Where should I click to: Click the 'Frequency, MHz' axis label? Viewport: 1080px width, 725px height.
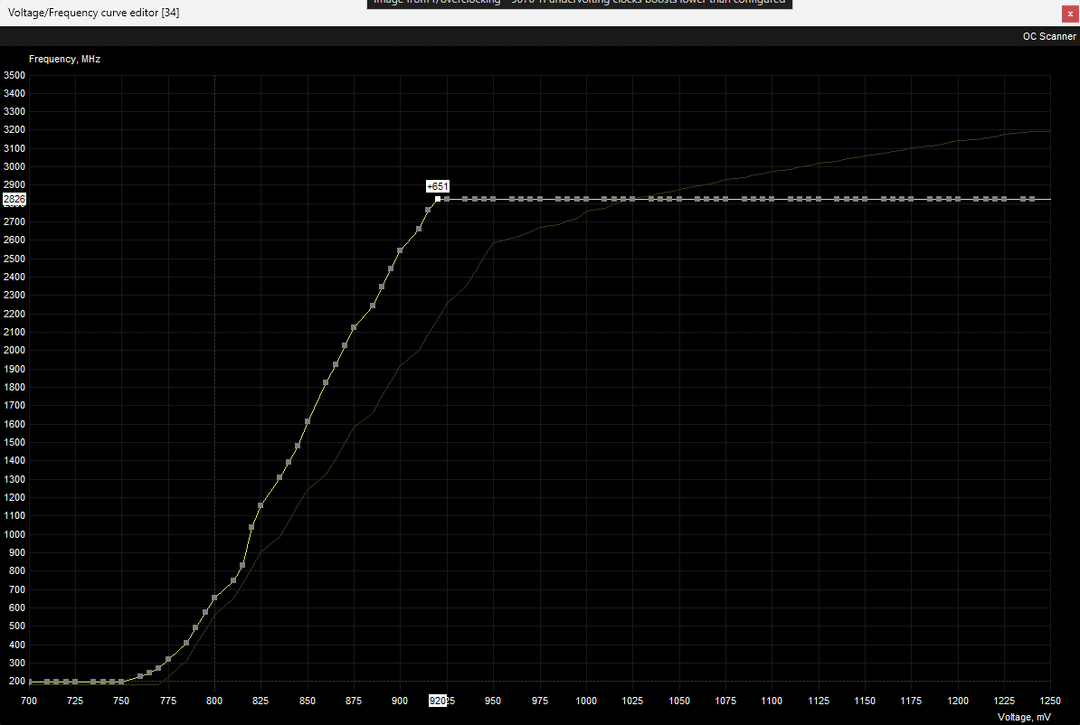(x=65, y=59)
